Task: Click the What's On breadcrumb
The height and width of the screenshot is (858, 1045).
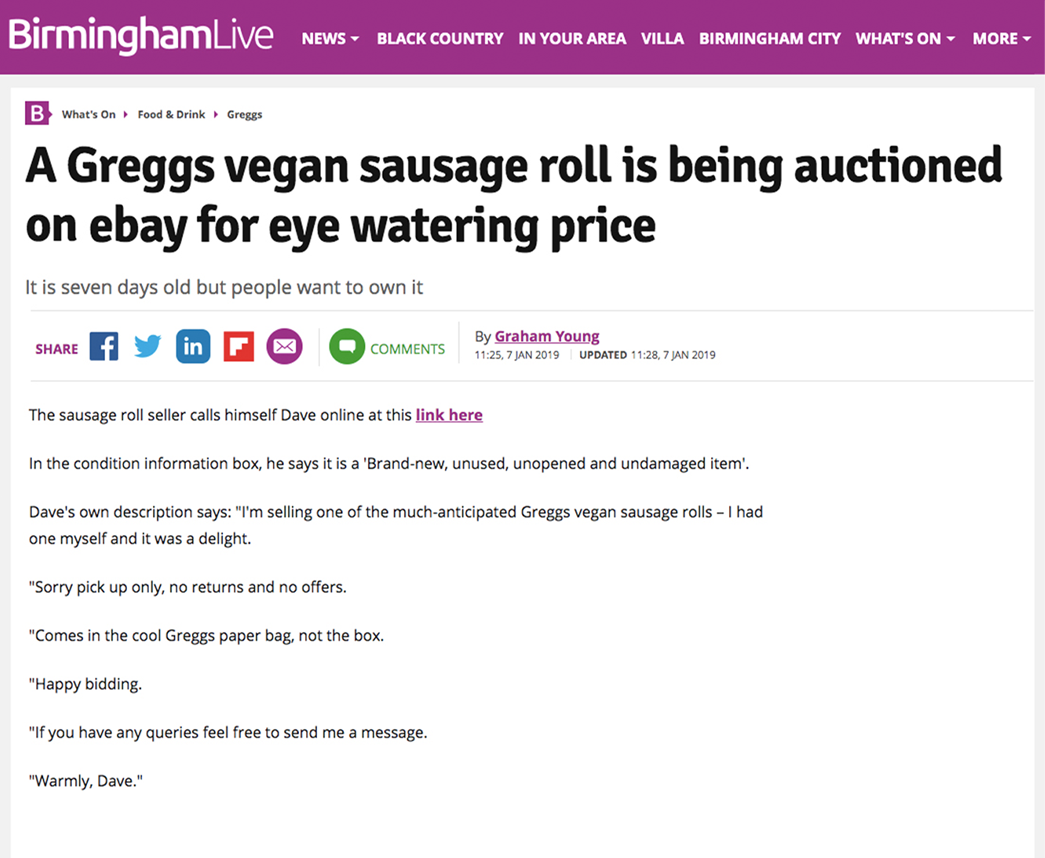Action: click(x=88, y=115)
